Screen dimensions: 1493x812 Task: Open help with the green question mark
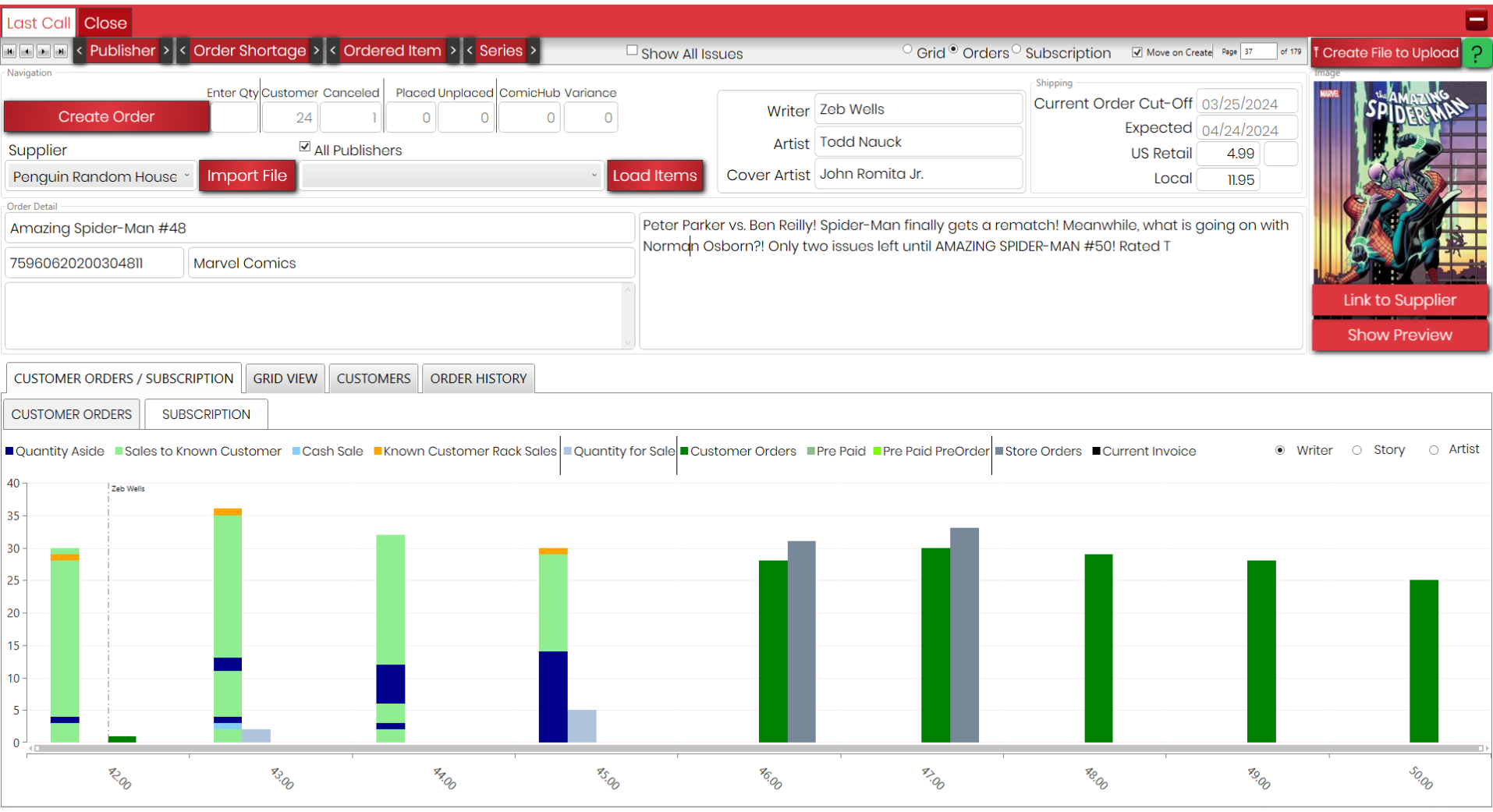tap(1476, 53)
